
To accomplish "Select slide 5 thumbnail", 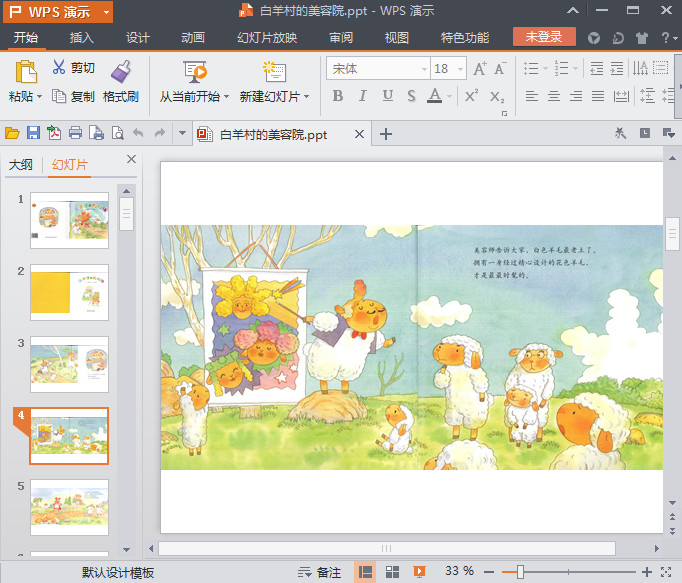I will point(69,507).
